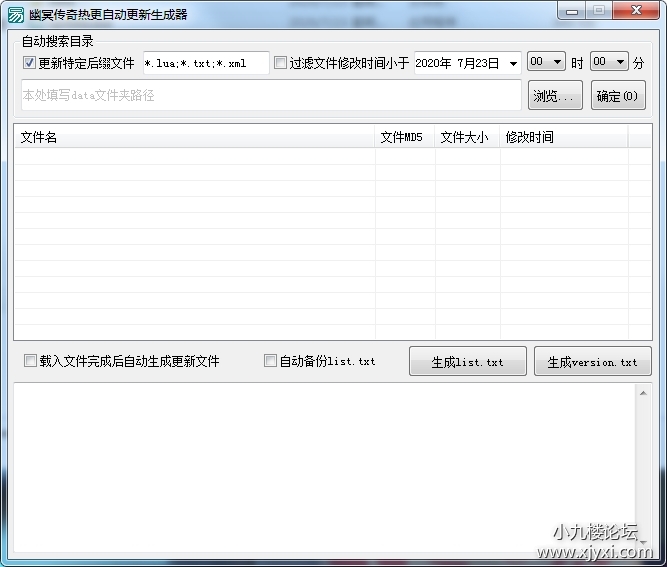Click the app icon in title bar
Viewport: 667px width, 567px height.
15,14
